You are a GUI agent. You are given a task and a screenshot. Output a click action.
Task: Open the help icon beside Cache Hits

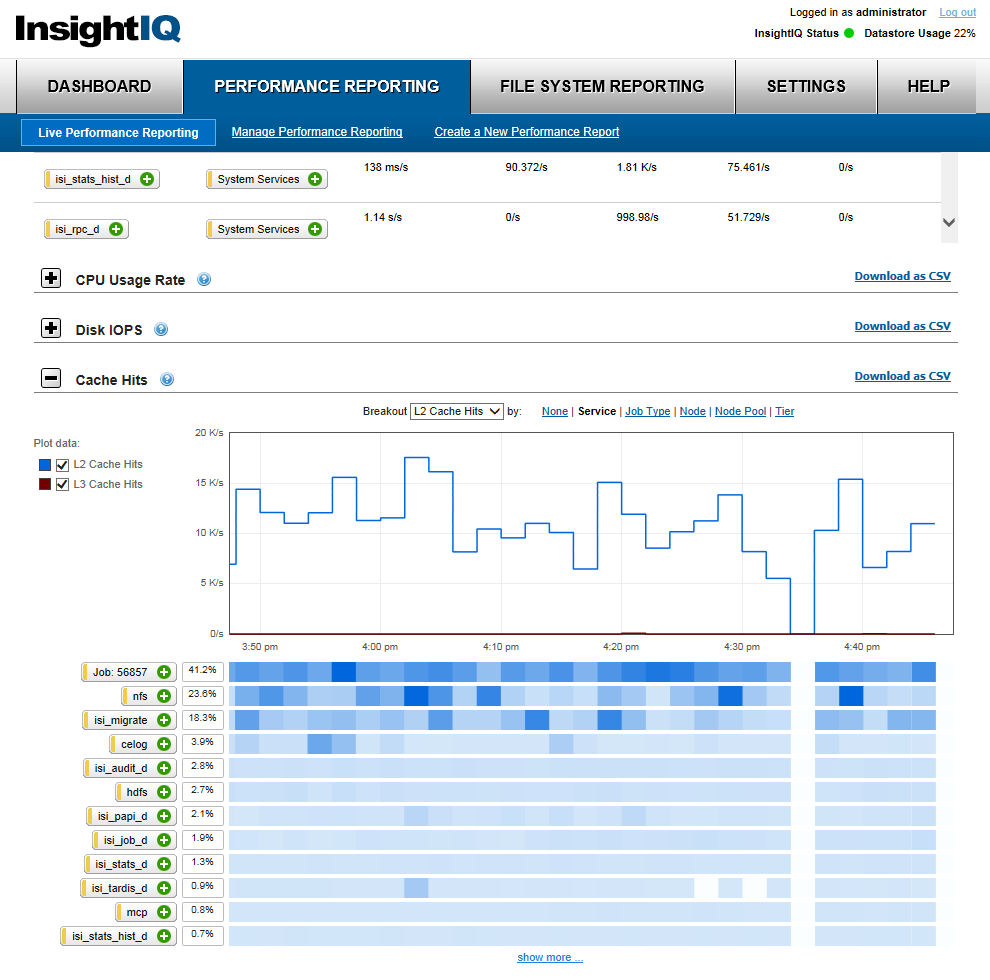click(166, 379)
